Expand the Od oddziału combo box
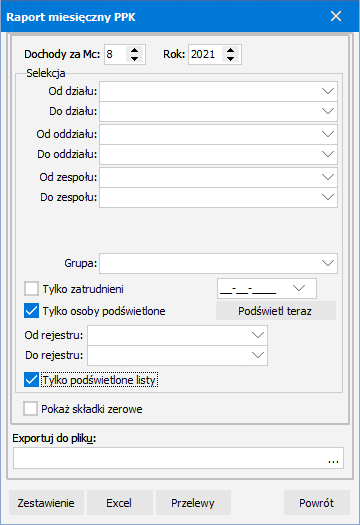 (x=328, y=134)
